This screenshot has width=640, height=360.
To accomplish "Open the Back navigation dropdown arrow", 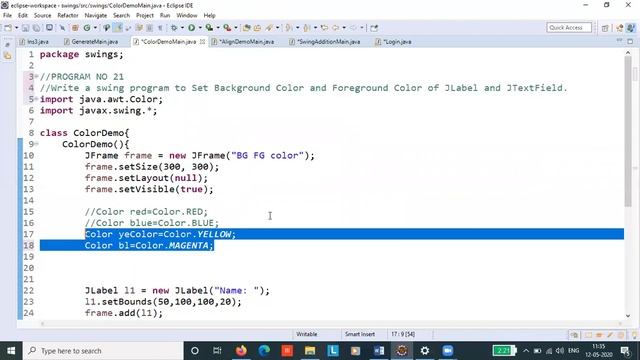I will (x=344, y=28).
